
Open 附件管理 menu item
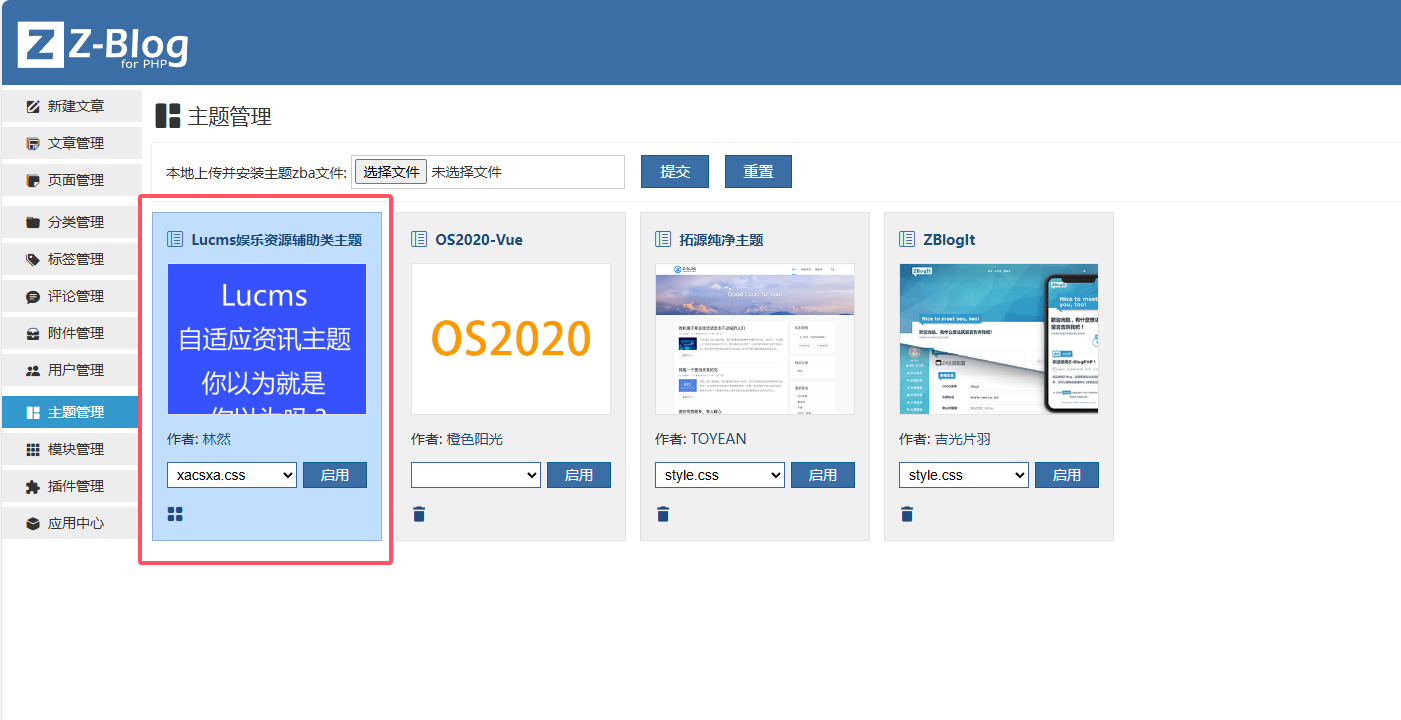72,333
